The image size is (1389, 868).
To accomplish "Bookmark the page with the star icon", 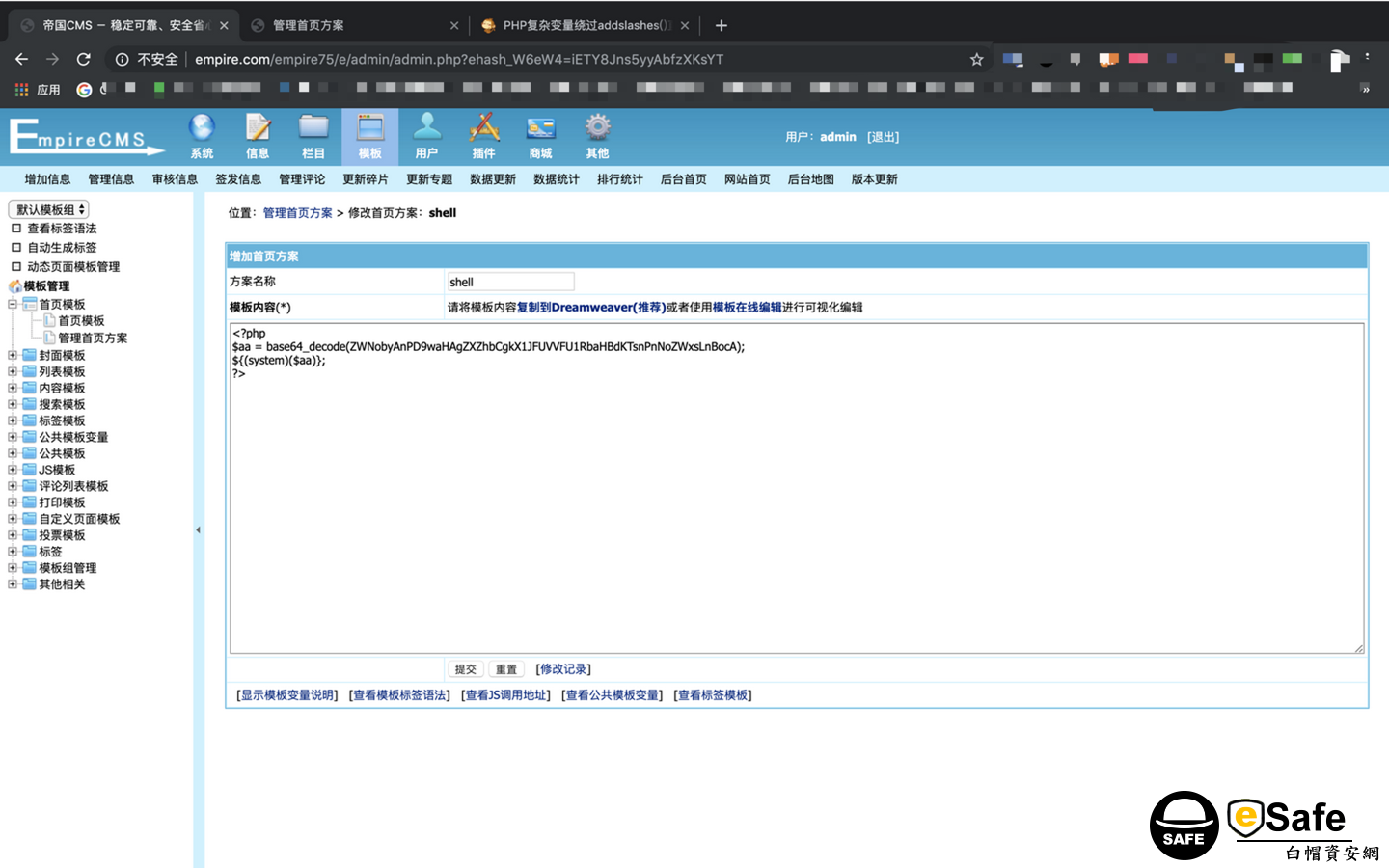I will pyautogui.click(x=976, y=59).
